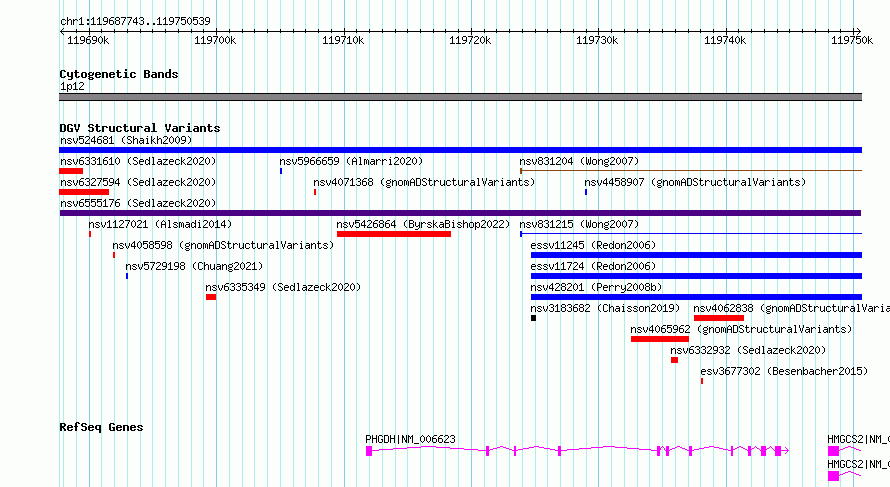This screenshot has height=487, width=890.
Task: Click the nsv3183682 (Chaisson2019) black marker
Action: (533, 318)
